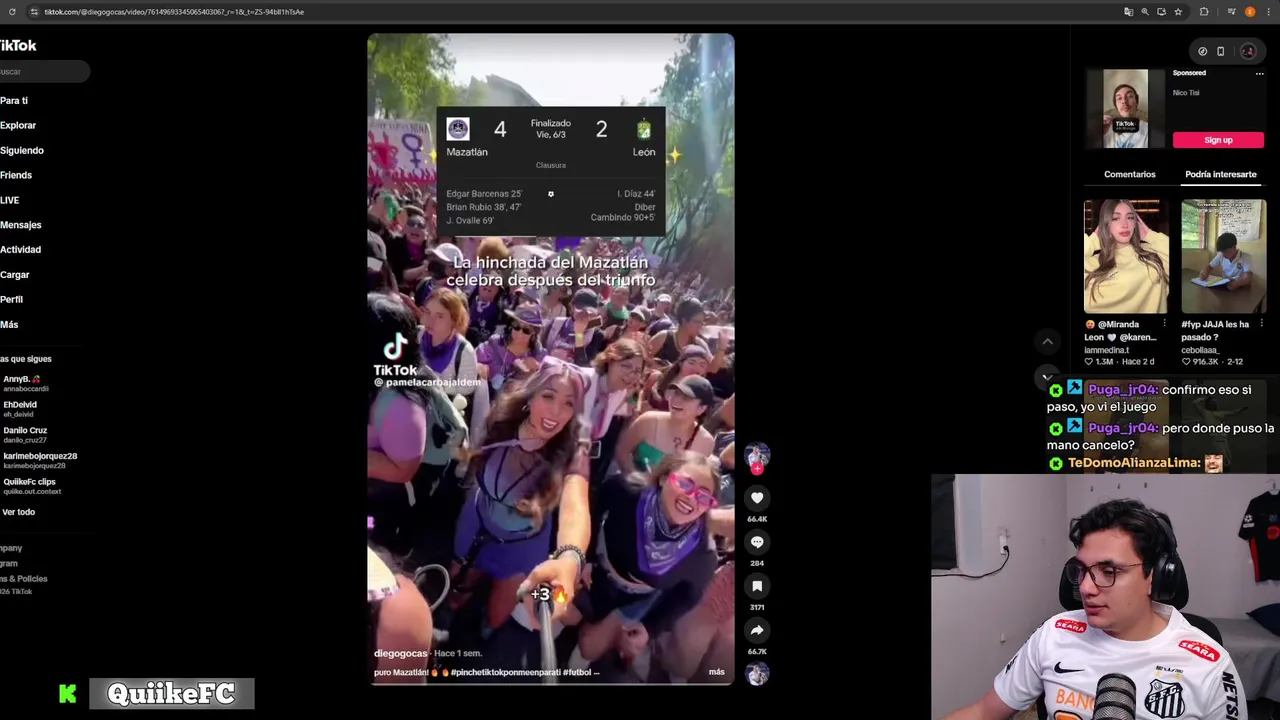1280x720 pixels.
Task: Open Terms & Policies footer link
Action: pos(24,579)
